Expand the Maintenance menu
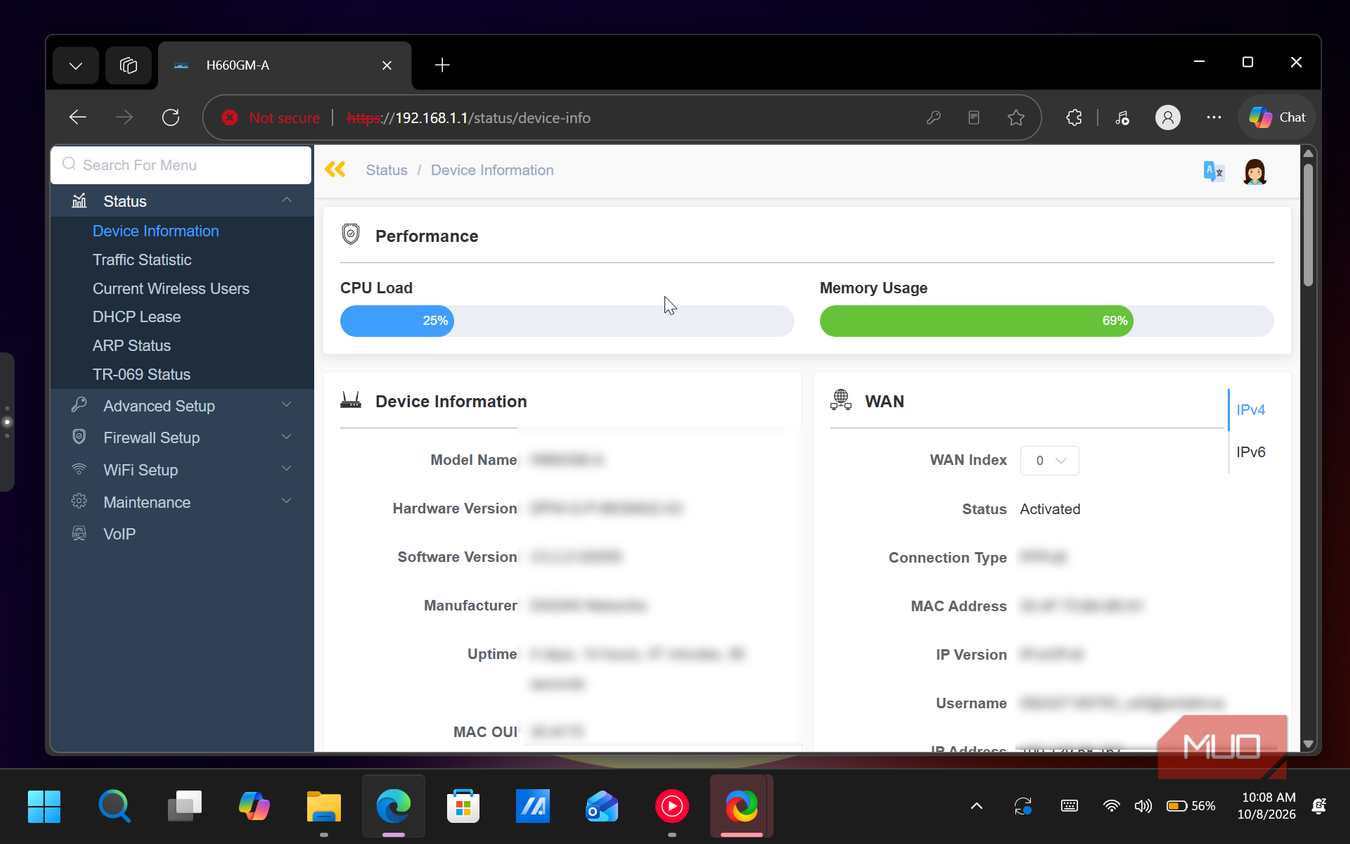Image resolution: width=1350 pixels, height=844 pixels. point(182,502)
